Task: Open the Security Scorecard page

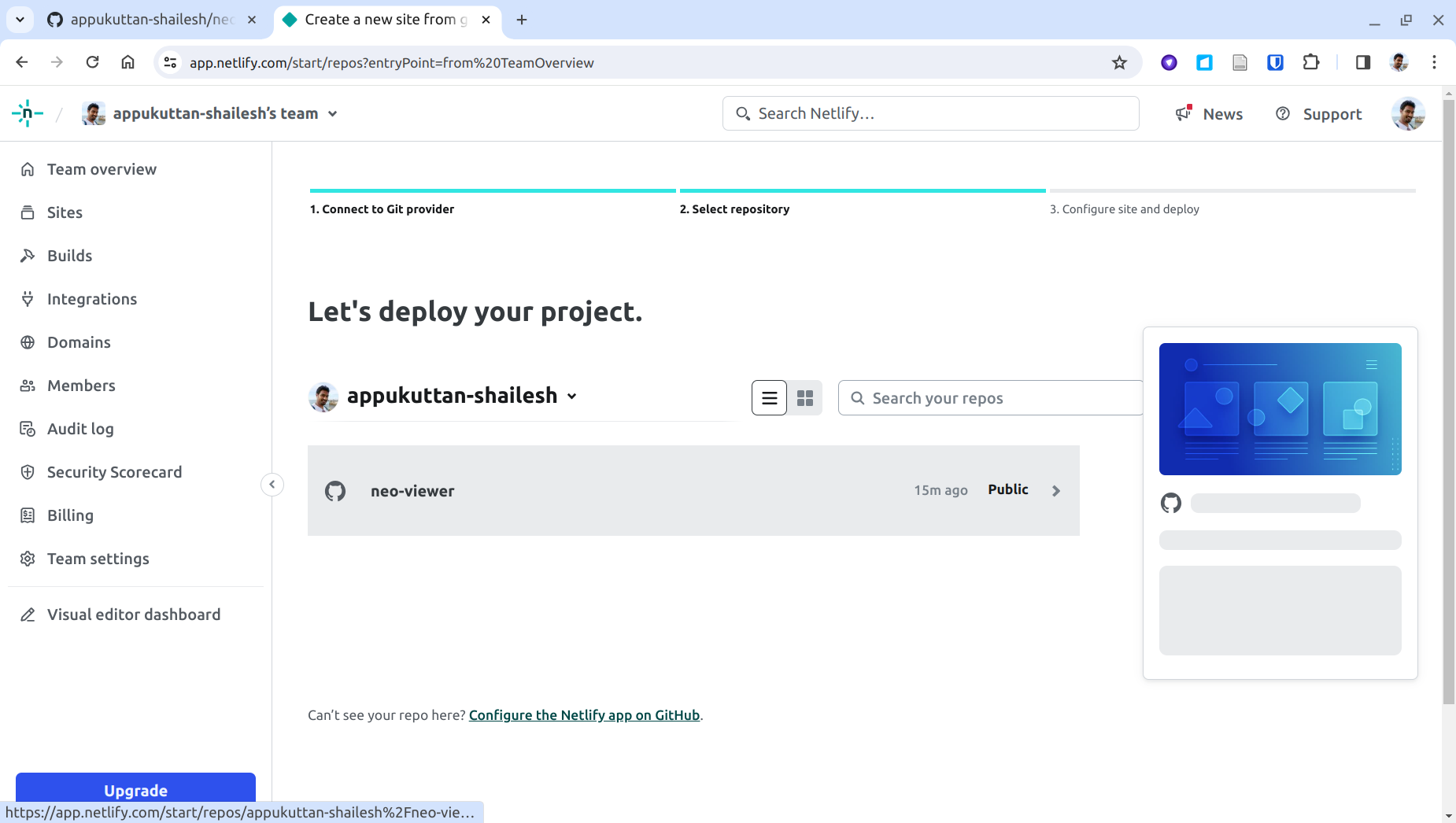Action: point(114,472)
